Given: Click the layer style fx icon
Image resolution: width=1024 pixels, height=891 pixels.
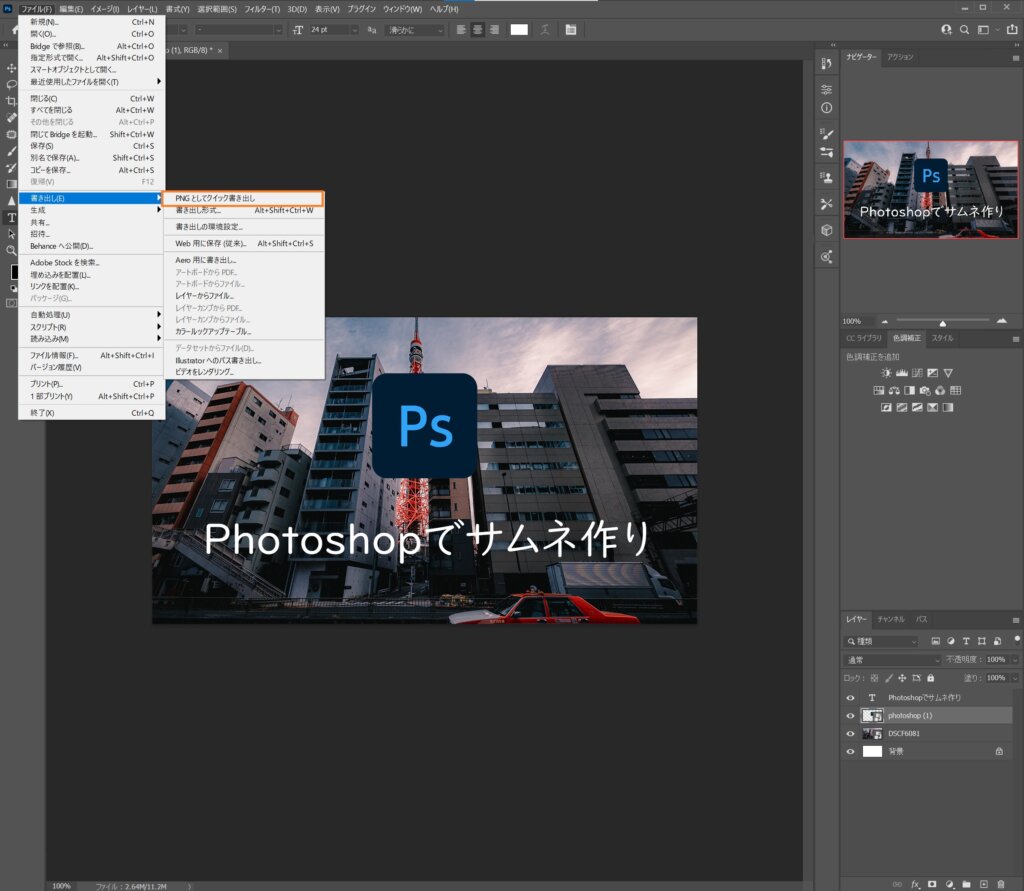Looking at the screenshot, I should click(916, 884).
